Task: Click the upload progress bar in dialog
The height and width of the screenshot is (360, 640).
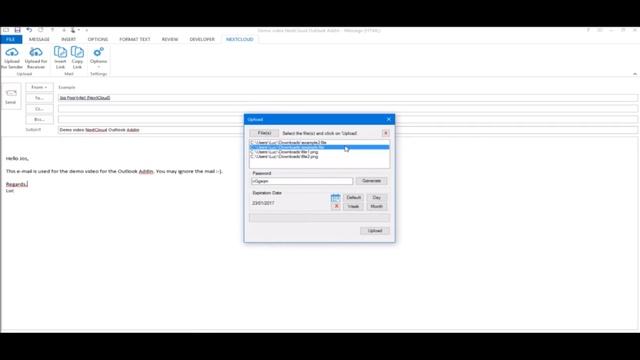Action: 319,218
